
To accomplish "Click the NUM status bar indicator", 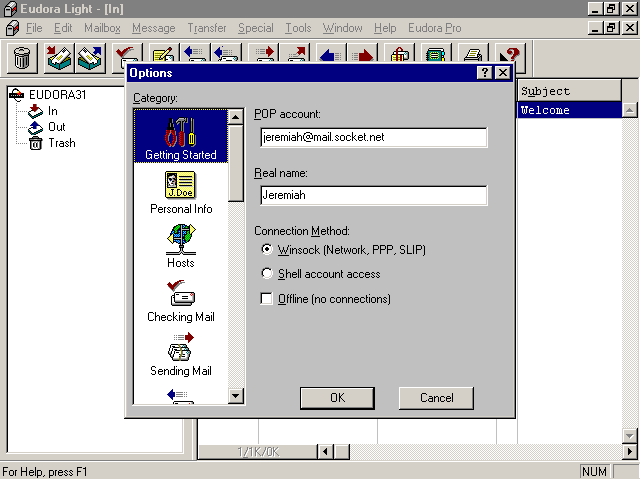I will pos(594,471).
